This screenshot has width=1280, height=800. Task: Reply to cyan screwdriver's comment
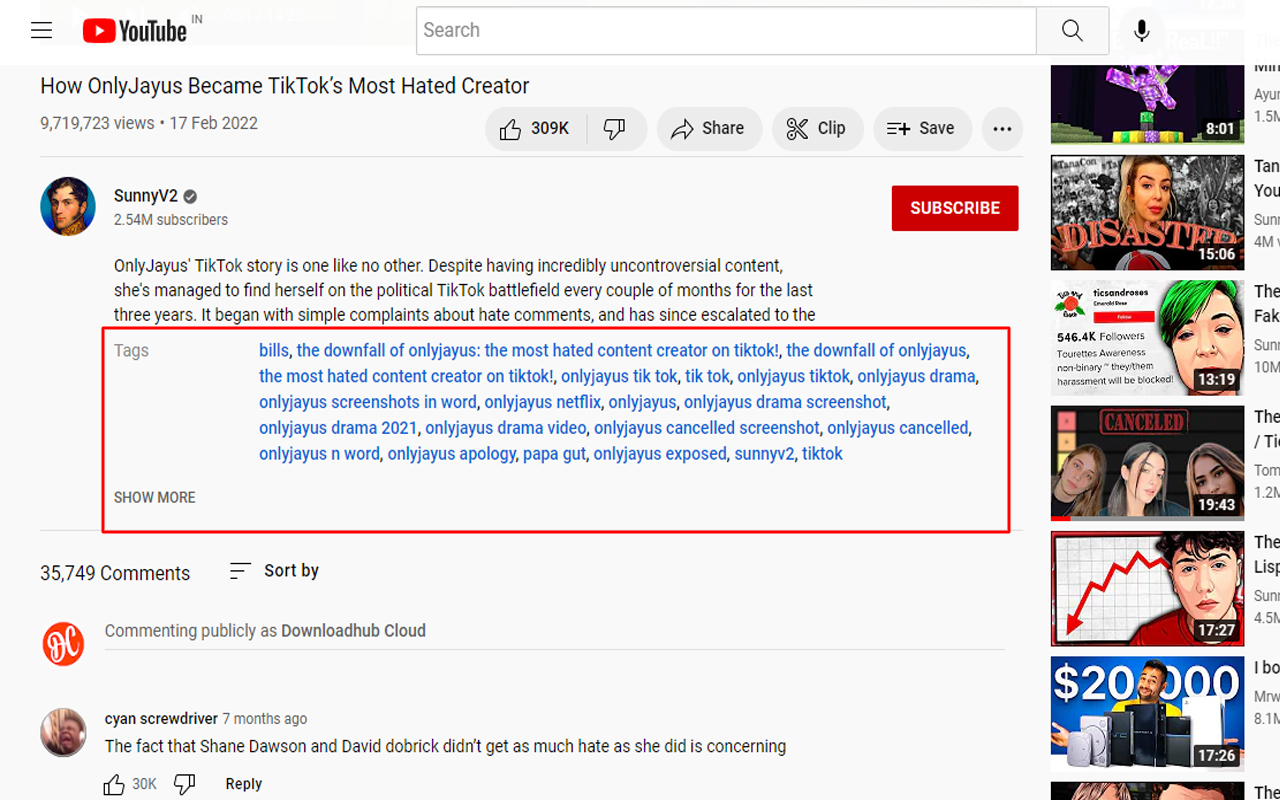(243, 784)
